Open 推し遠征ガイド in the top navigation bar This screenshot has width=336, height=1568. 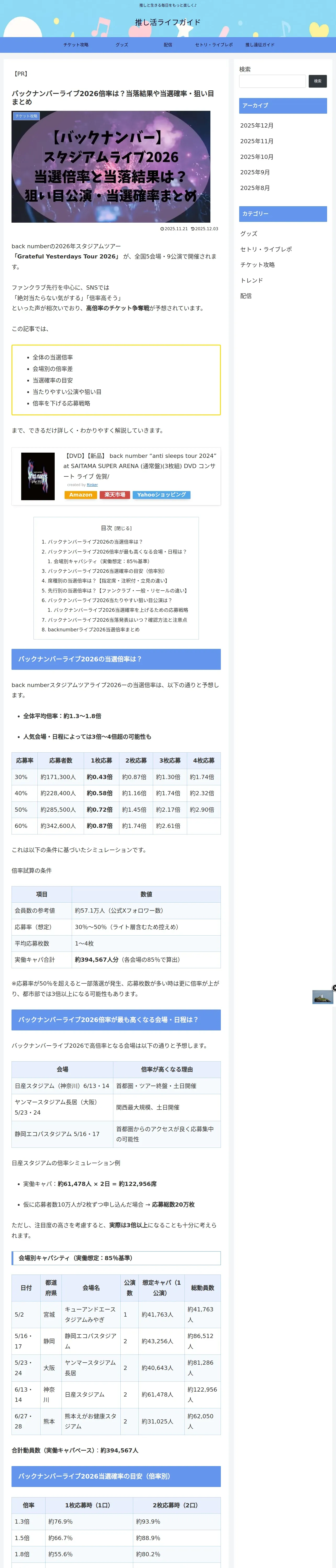260,45
